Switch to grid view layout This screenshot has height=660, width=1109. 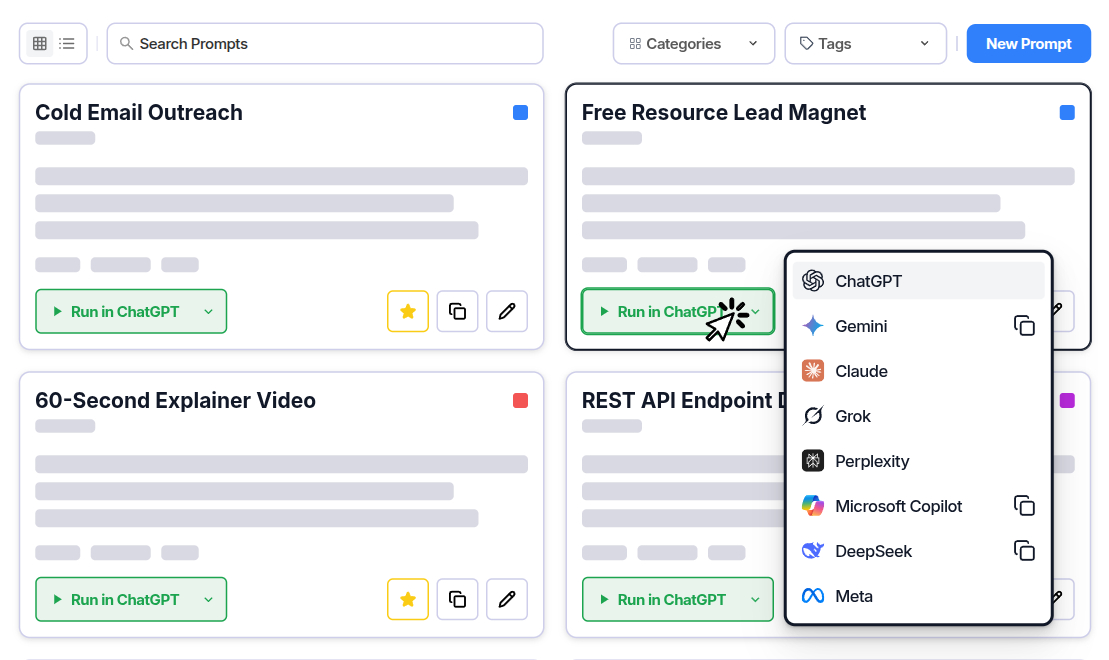(x=40, y=43)
